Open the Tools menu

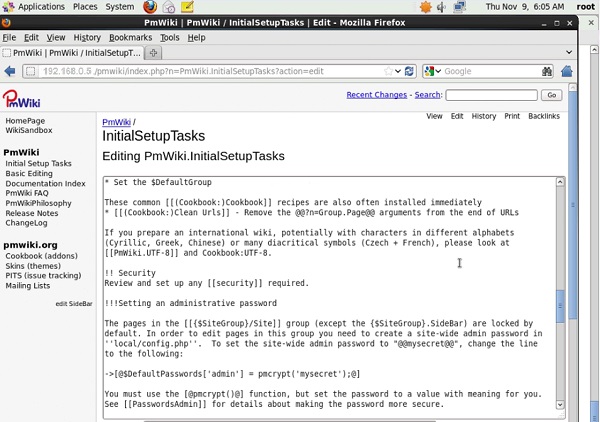[x=170, y=37]
